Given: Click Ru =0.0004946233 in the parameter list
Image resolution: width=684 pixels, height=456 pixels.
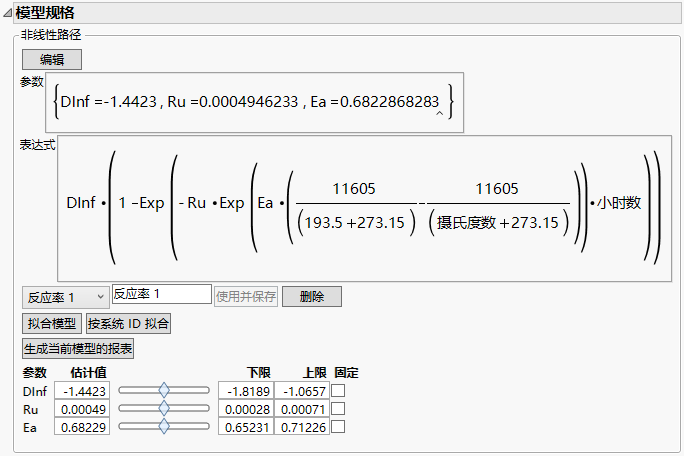Looking at the screenshot, I should (233, 102).
